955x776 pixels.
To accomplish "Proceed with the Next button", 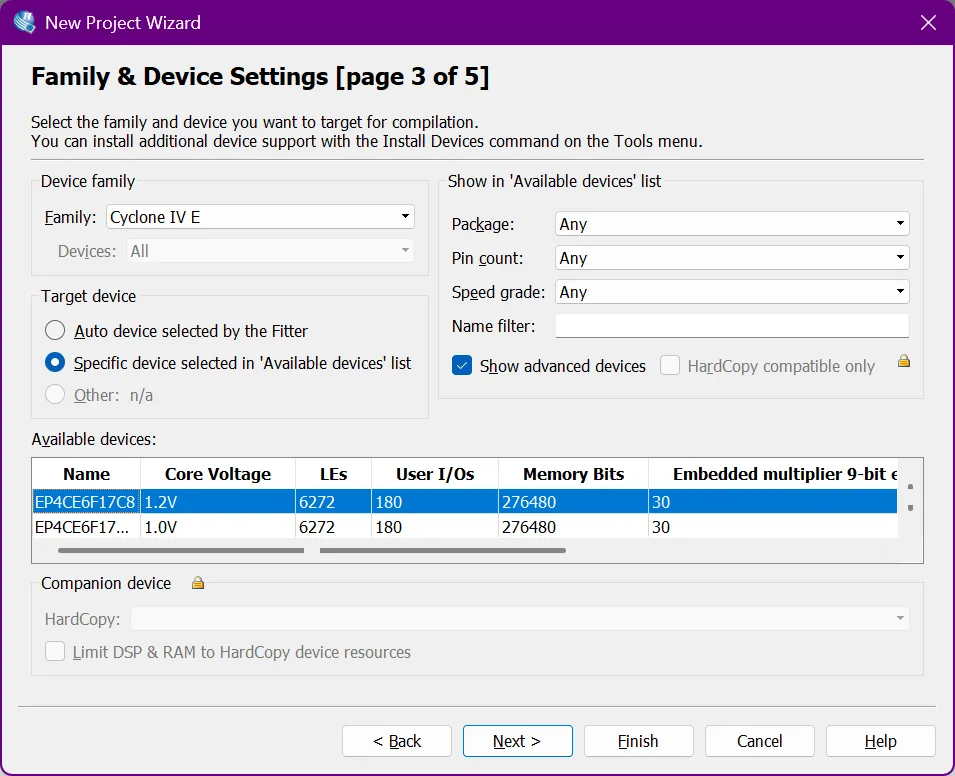I will tap(518, 741).
